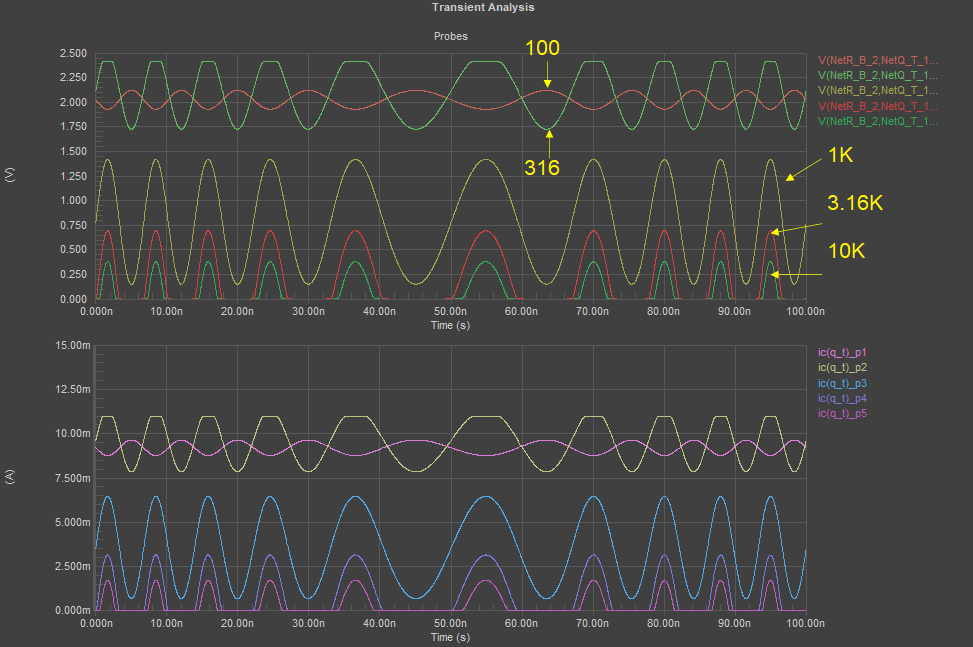
Task: Select the (A) y-axis unit label
Action: point(11,478)
